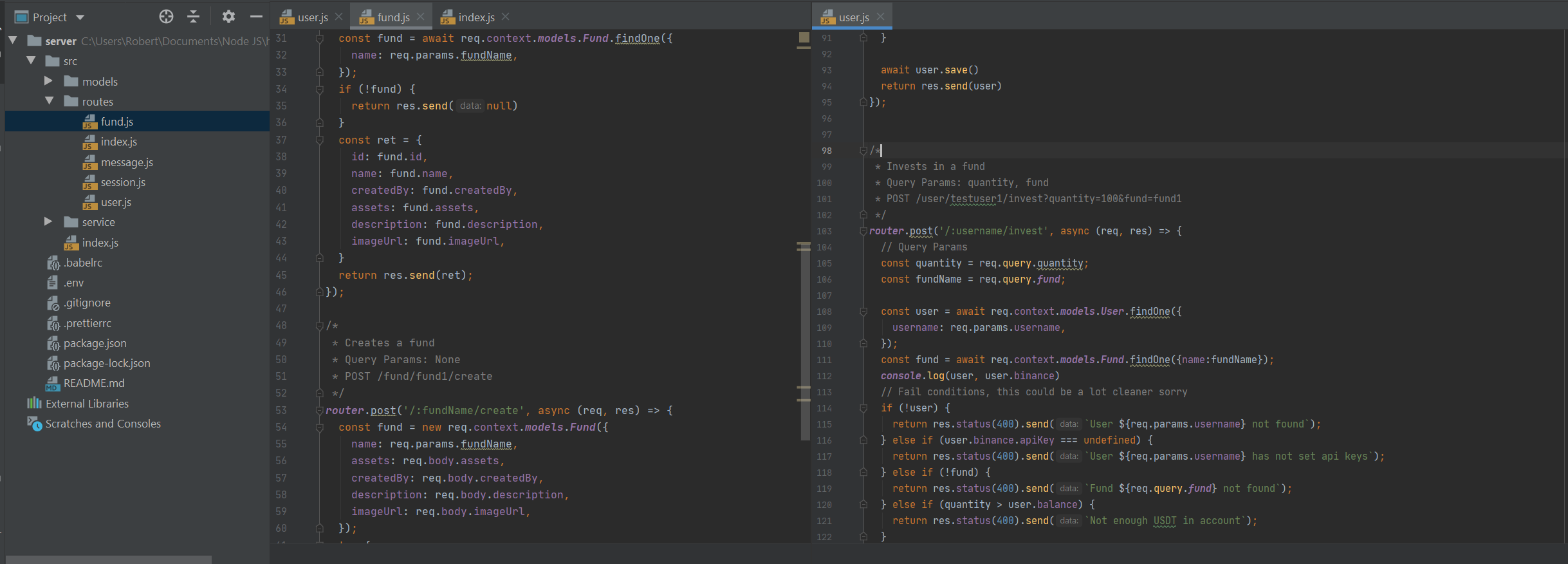Collapse the src folder
1568x564 pixels.
(31, 61)
